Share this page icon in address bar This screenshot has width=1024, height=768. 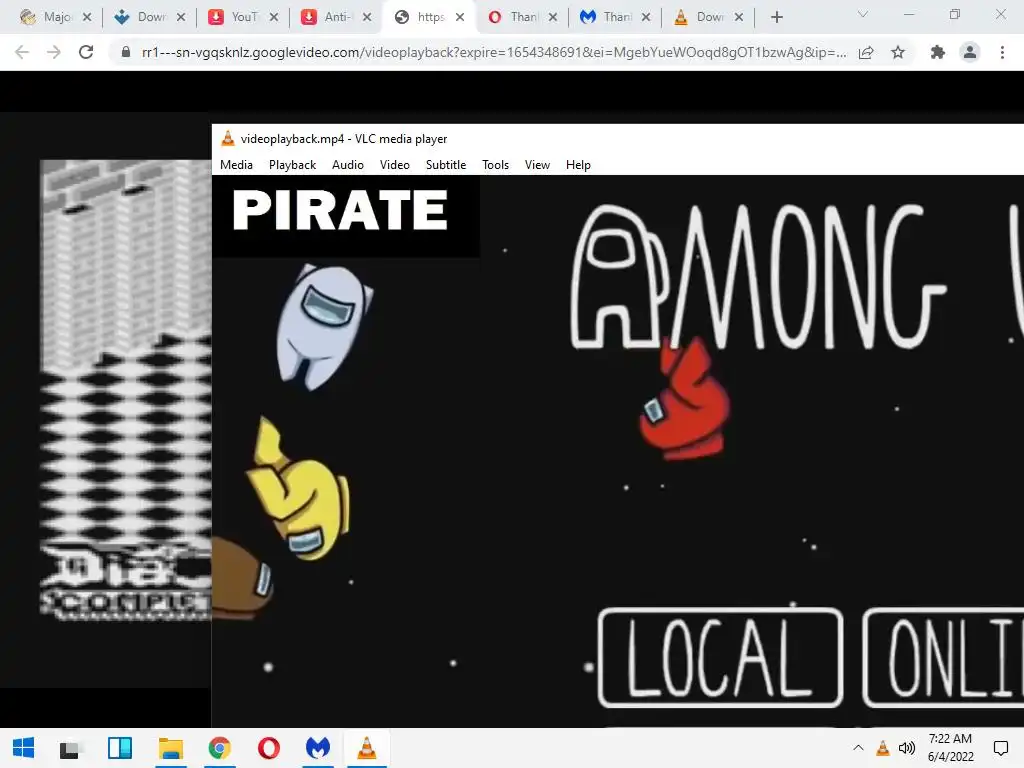pyautogui.click(x=866, y=52)
